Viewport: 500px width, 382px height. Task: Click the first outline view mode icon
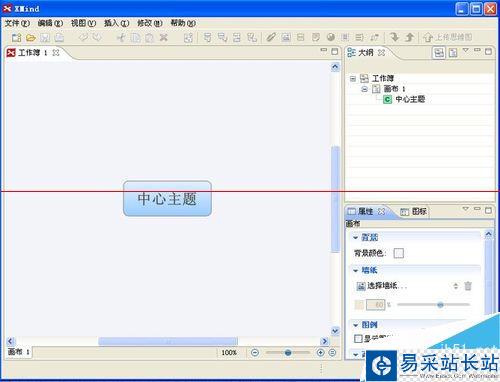[439, 53]
